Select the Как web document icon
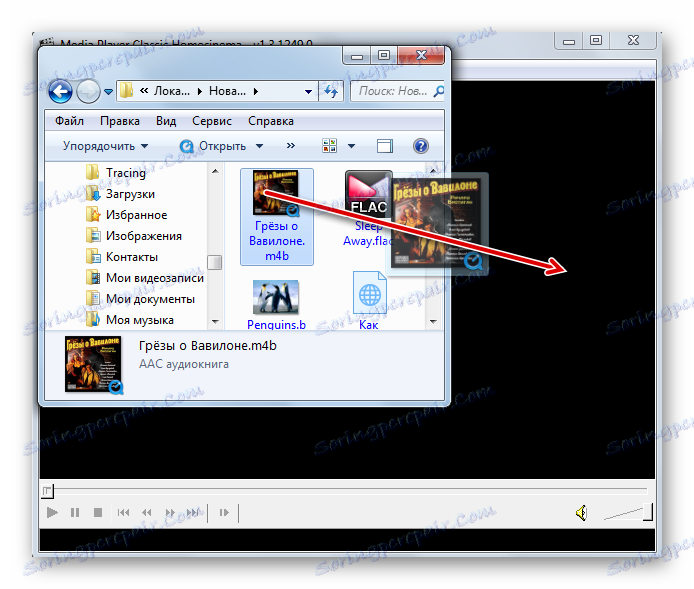 click(370, 293)
